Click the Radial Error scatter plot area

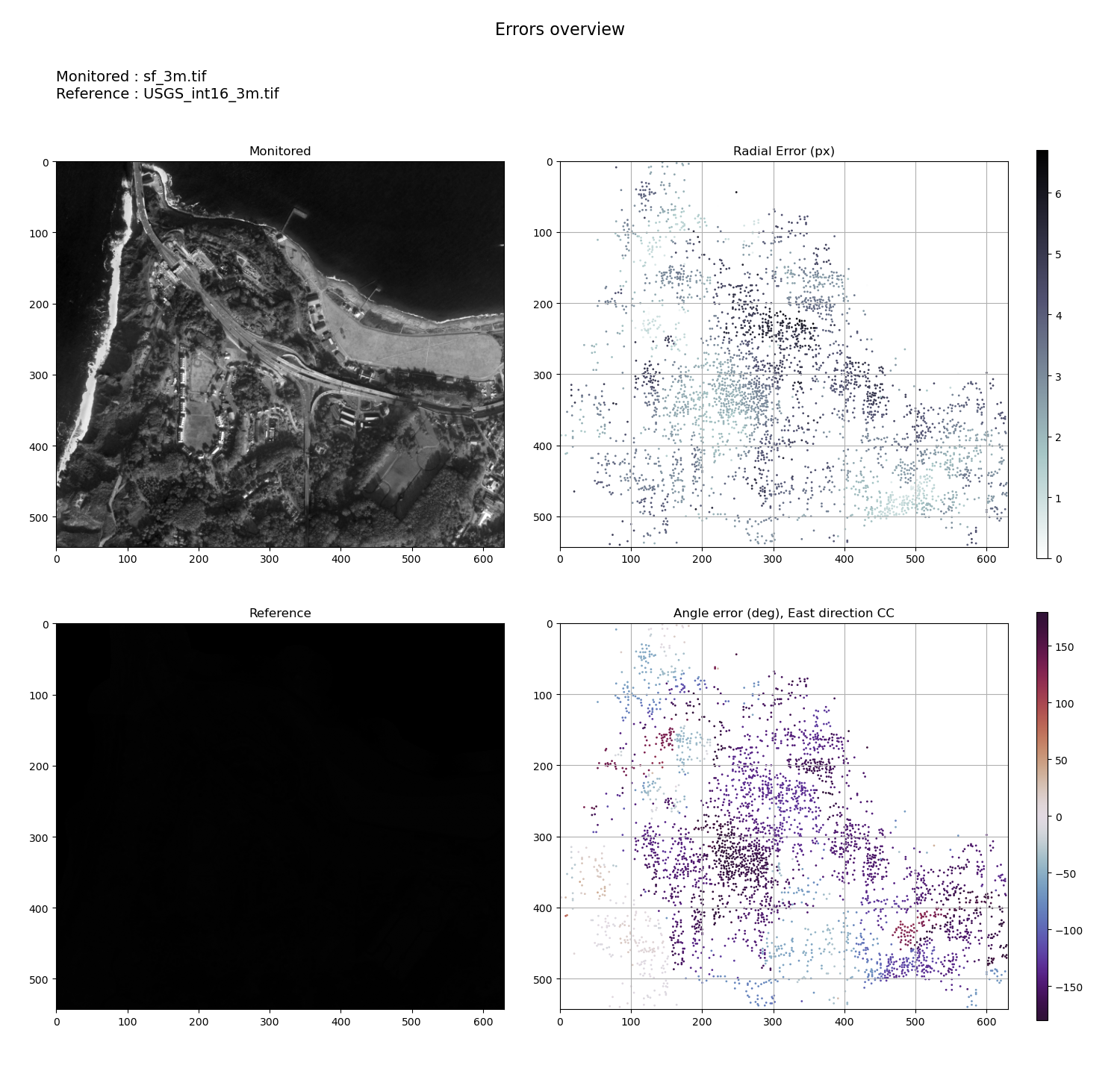[x=783, y=354]
